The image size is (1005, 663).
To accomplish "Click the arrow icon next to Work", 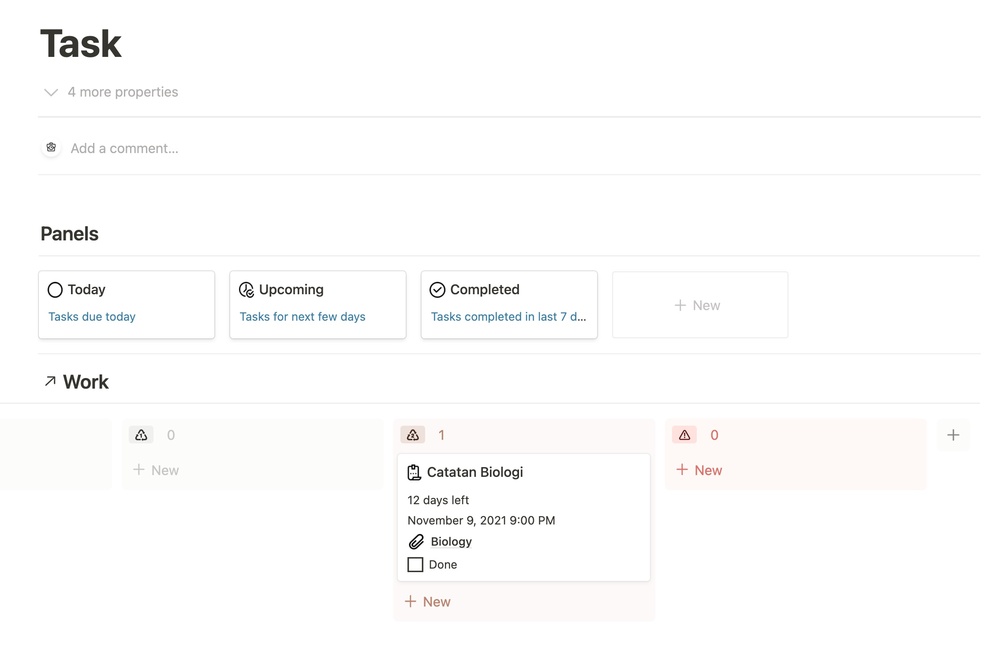I will [50, 381].
